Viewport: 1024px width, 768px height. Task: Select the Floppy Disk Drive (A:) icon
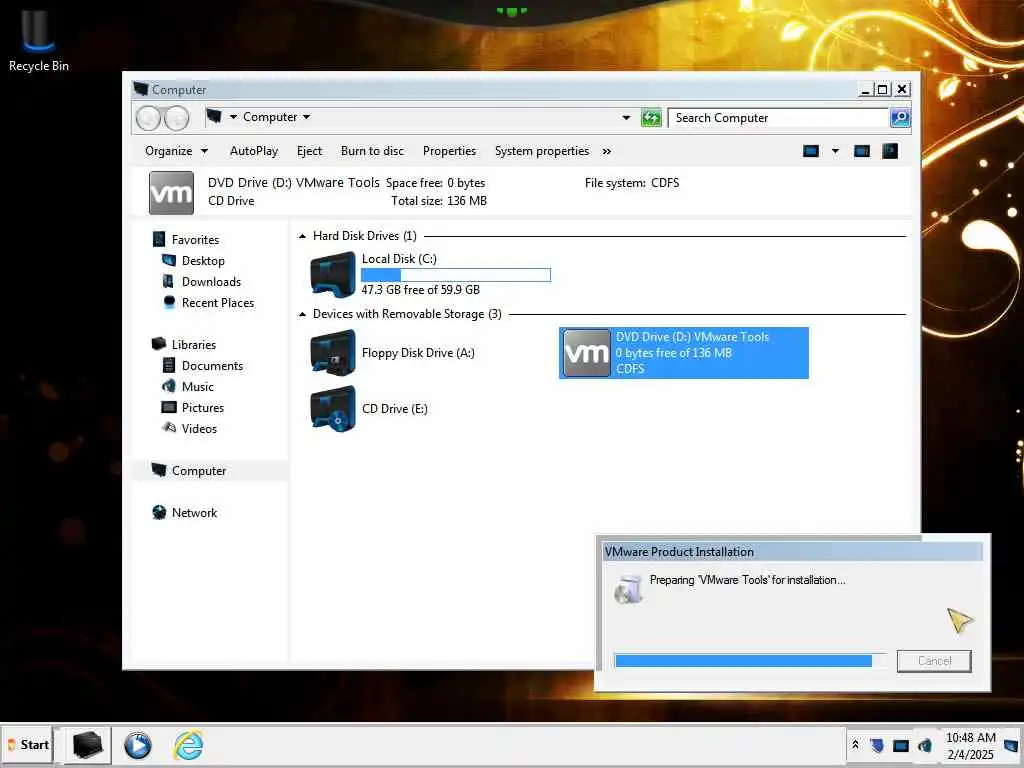[x=333, y=353]
